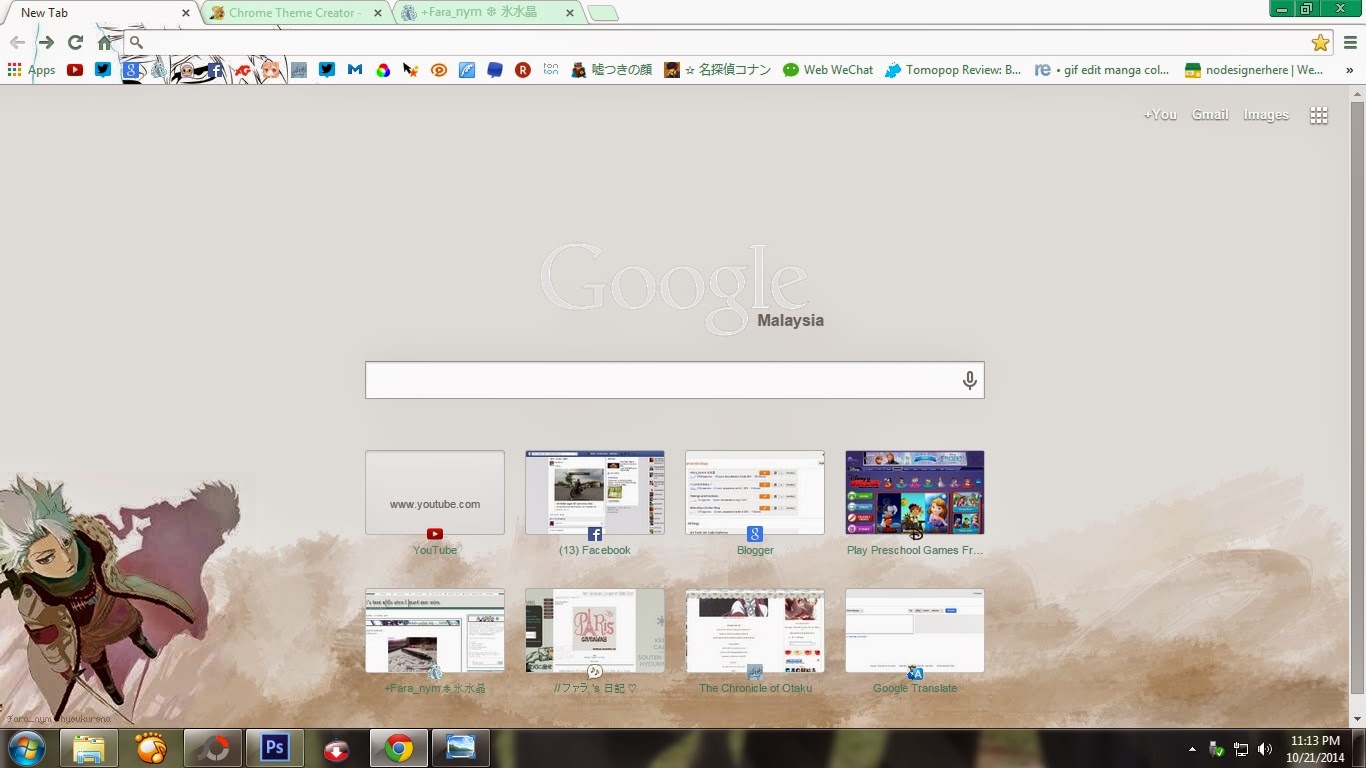This screenshot has width=1366, height=768.
Task: Open the image viewer taskbar icon
Action: click(461, 748)
